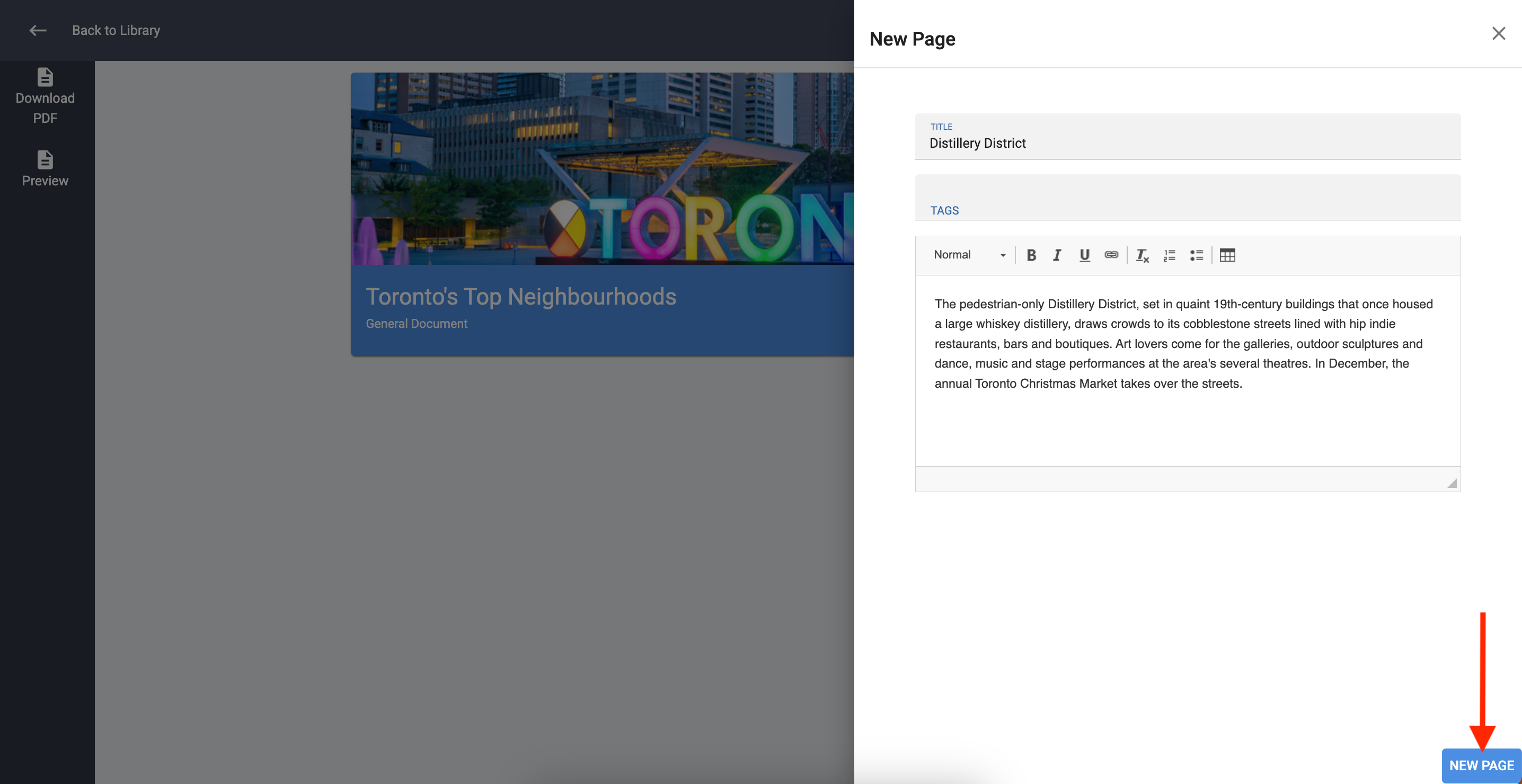Focus the Tags input field
Image resolution: width=1522 pixels, height=784 pixels.
coord(1188,198)
